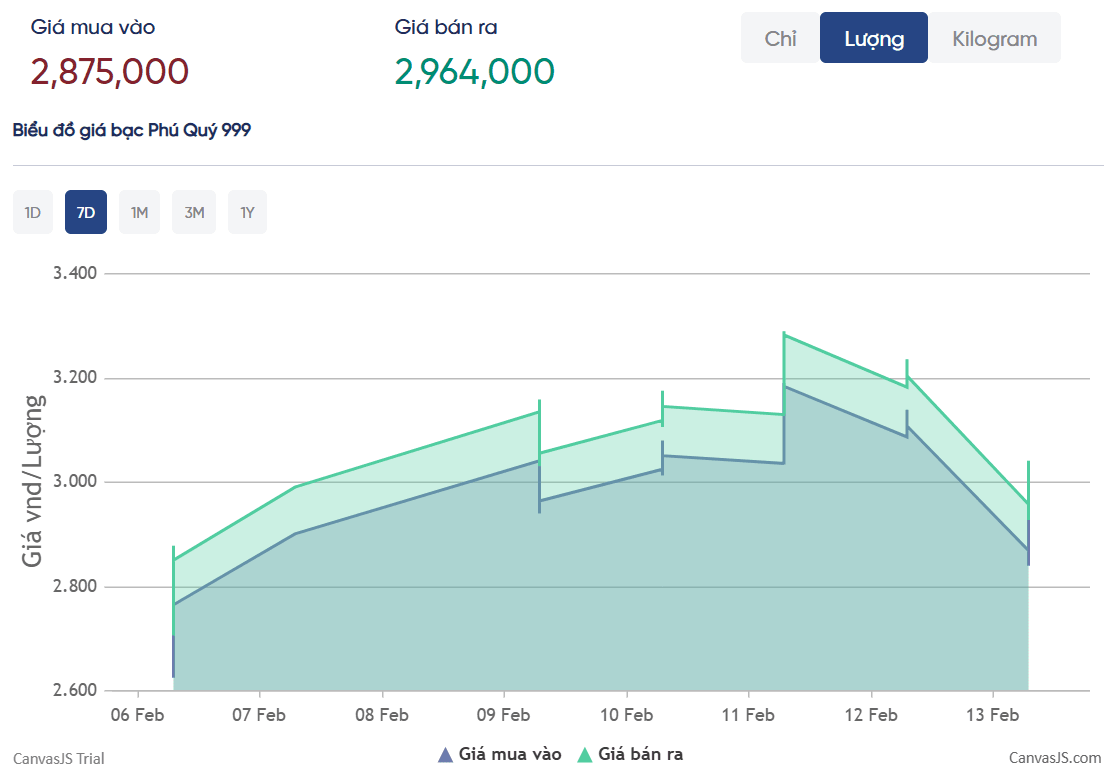Click the 11 Feb peak on chart
This screenshot has height=769, width=1108.
click(x=784, y=335)
